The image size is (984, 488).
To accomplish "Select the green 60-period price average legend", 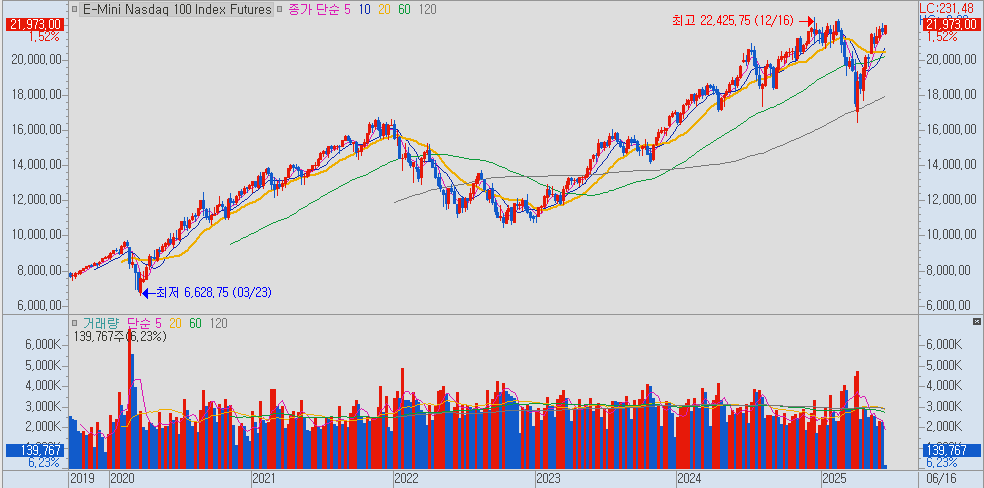I will click(x=405, y=9).
